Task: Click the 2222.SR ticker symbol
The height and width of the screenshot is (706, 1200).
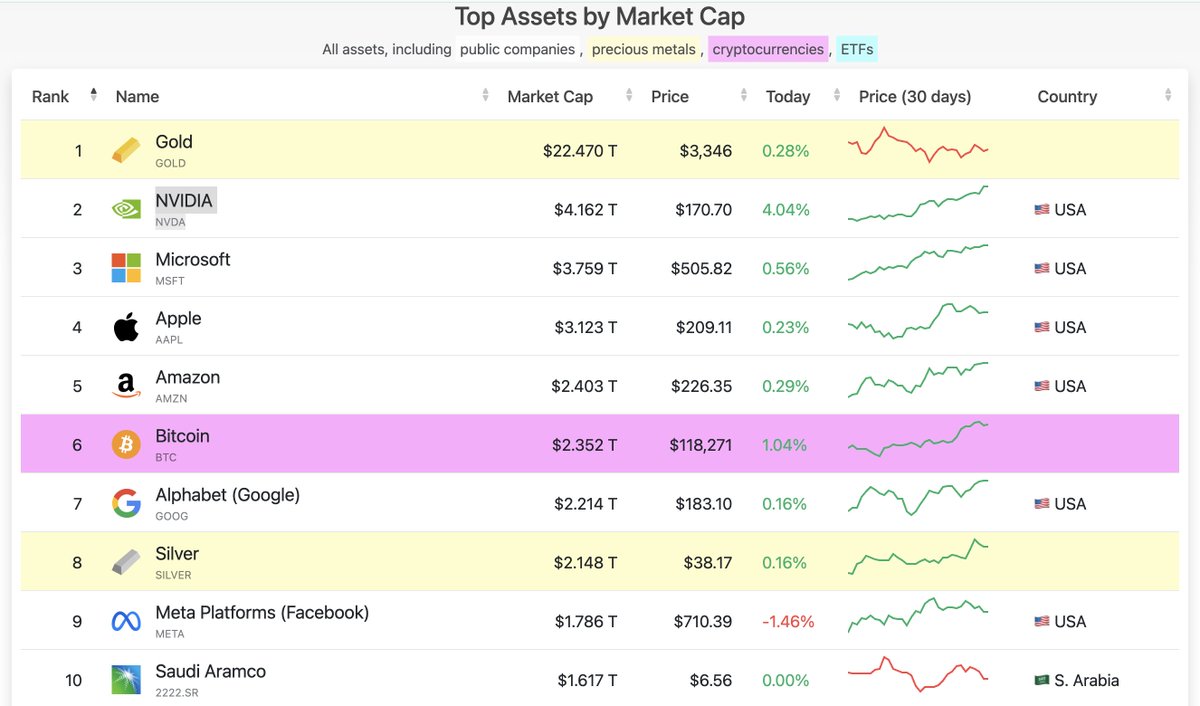Action: tap(177, 693)
